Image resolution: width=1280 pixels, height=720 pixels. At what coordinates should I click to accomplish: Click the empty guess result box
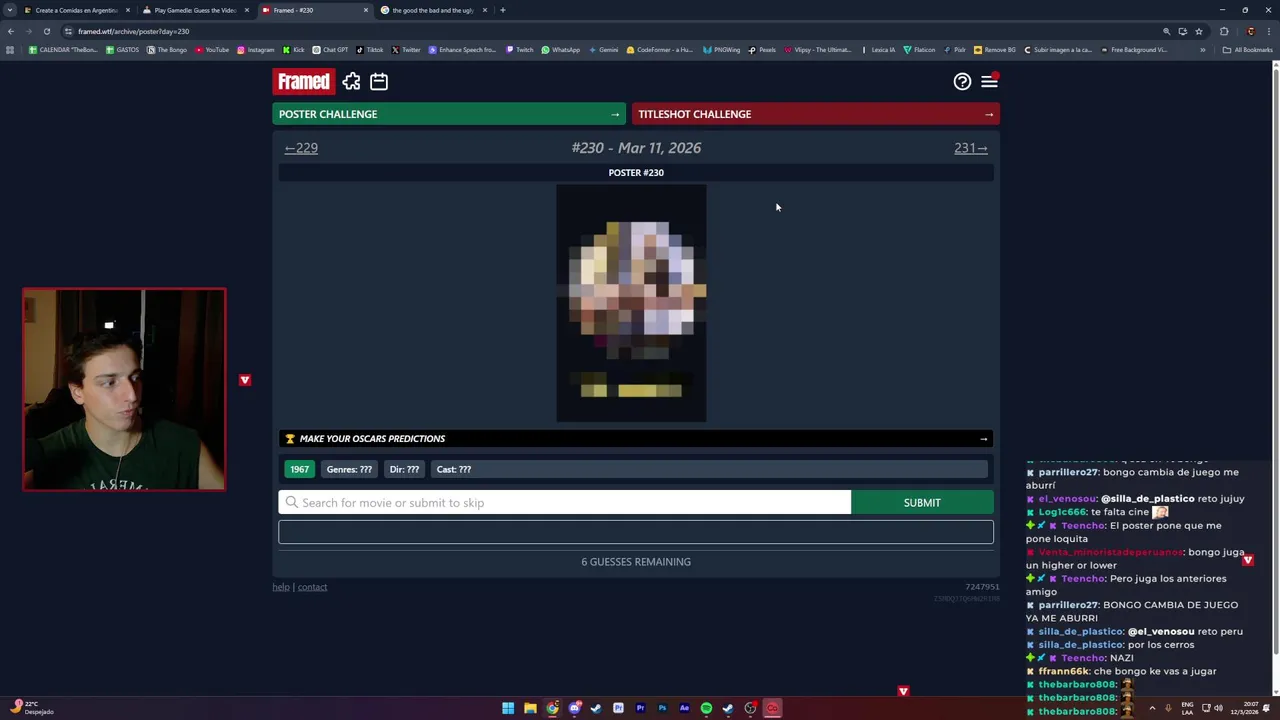pyautogui.click(x=636, y=532)
